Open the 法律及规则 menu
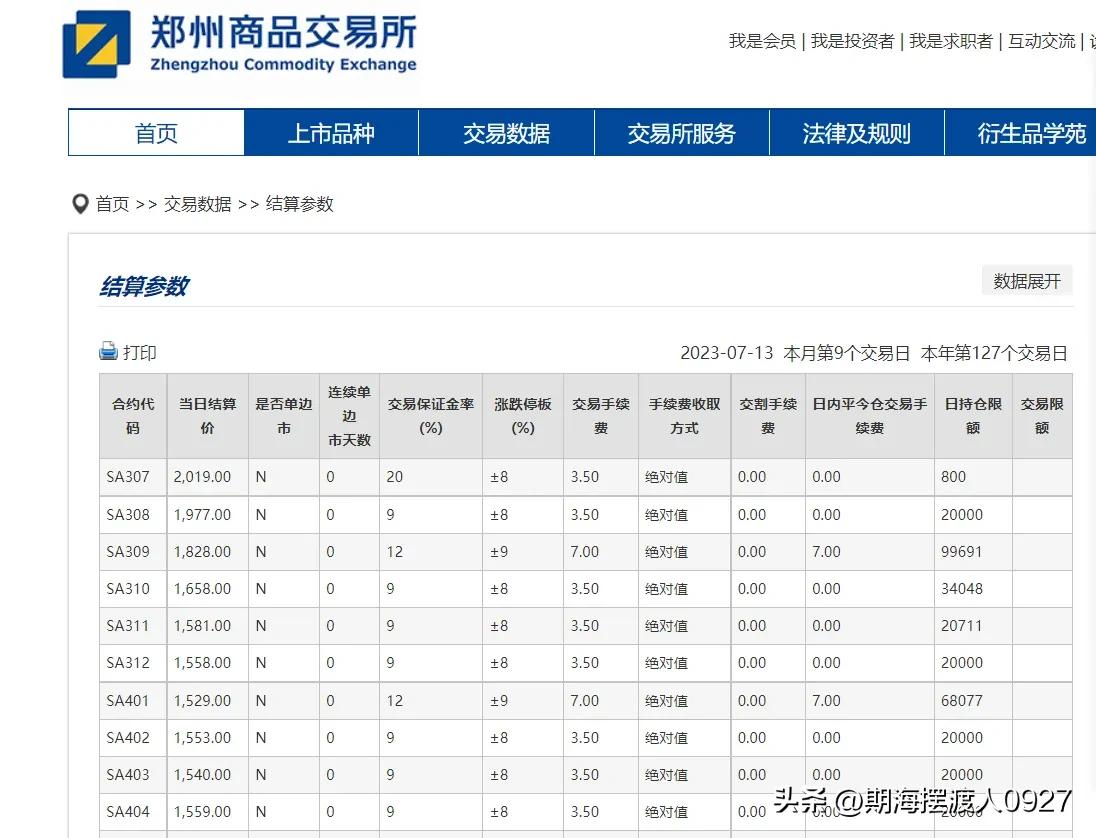The height and width of the screenshot is (838, 1096). pyautogui.click(x=856, y=133)
